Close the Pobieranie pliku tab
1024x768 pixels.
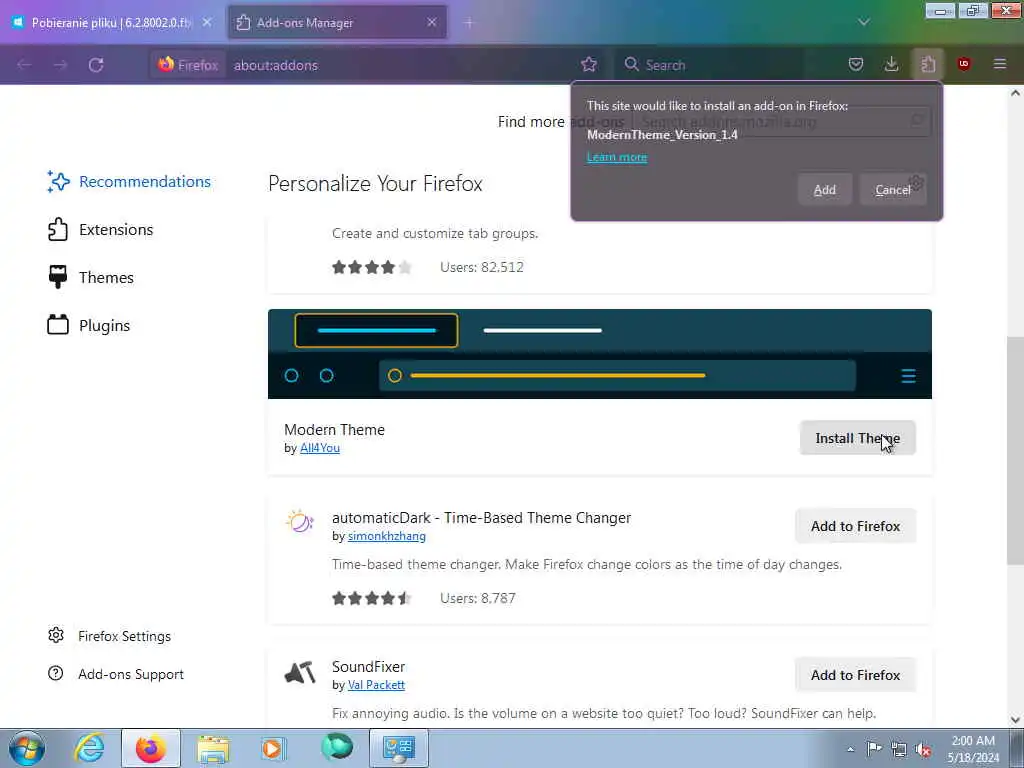click(207, 22)
